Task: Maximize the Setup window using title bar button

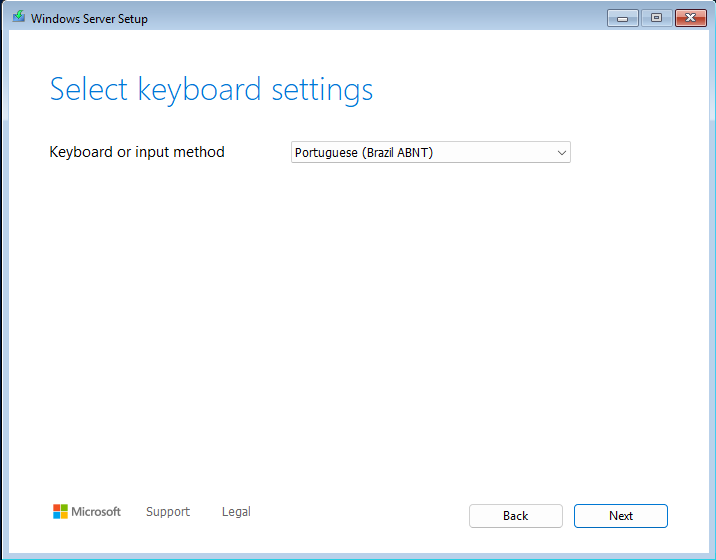Action: coord(656,18)
